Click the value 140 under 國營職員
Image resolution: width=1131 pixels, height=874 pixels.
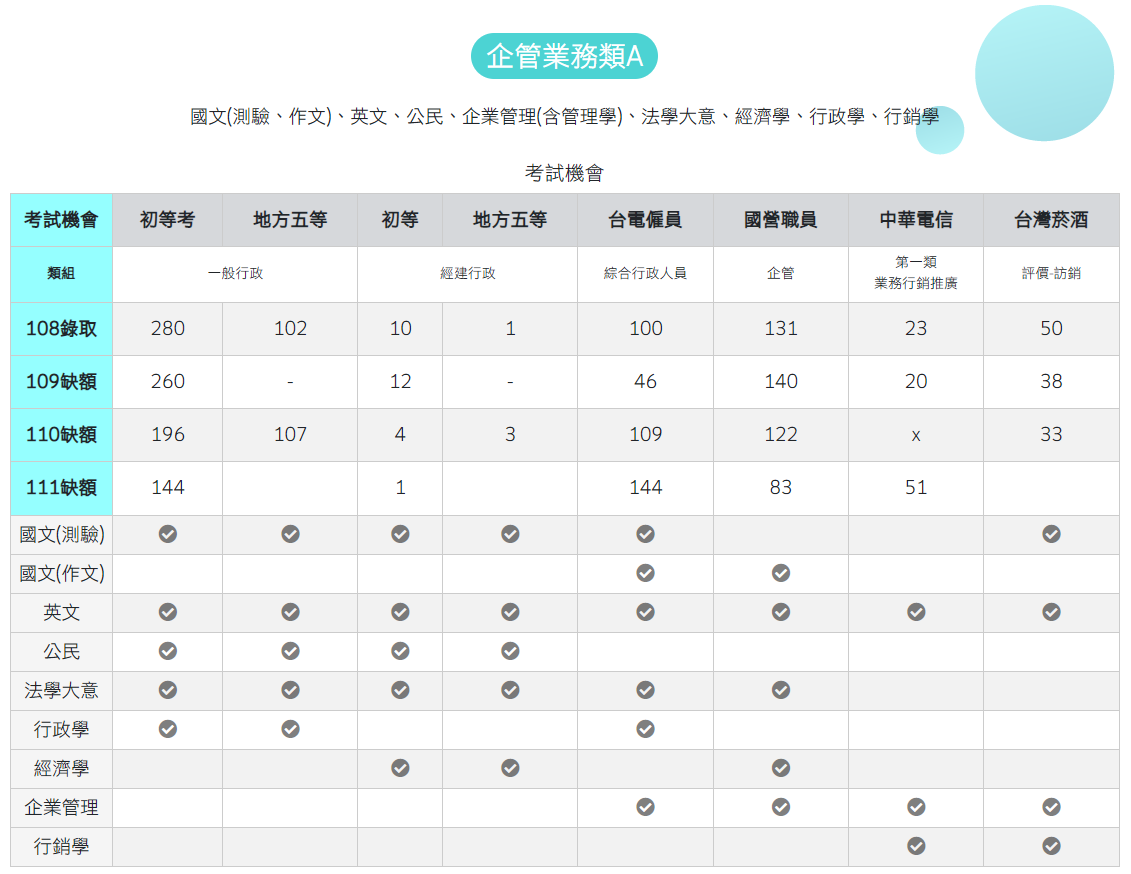[x=781, y=381]
